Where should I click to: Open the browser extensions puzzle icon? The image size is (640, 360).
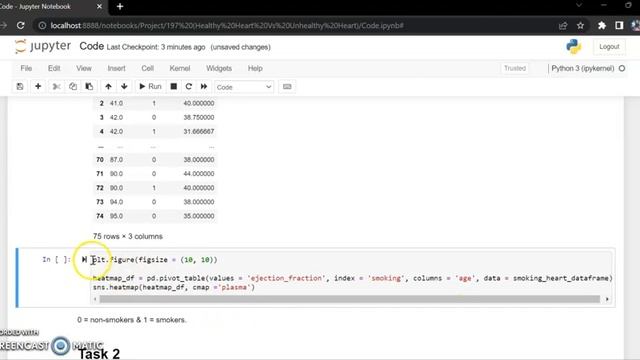pos(602,26)
